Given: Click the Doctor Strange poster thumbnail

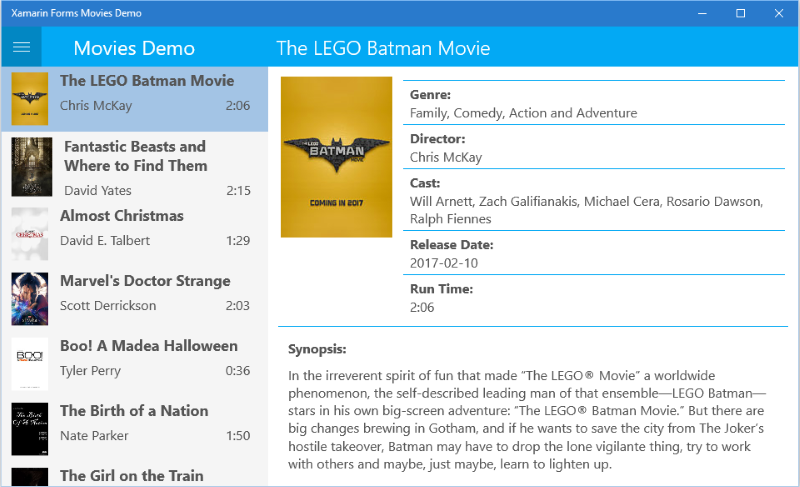Looking at the screenshot, I should (x=30, y=299).
